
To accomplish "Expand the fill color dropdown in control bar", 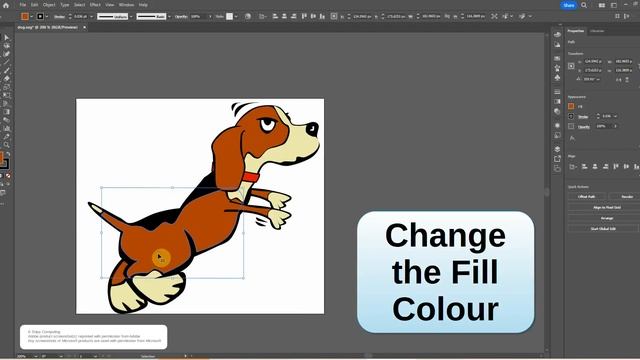I will [x=31, y=16].
